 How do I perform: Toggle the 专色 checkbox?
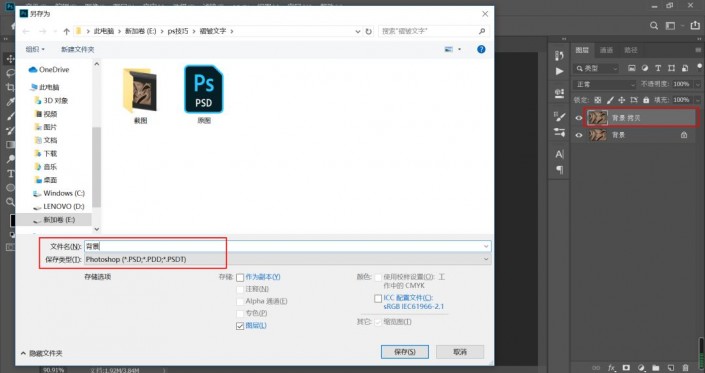(x=240, y=314)
